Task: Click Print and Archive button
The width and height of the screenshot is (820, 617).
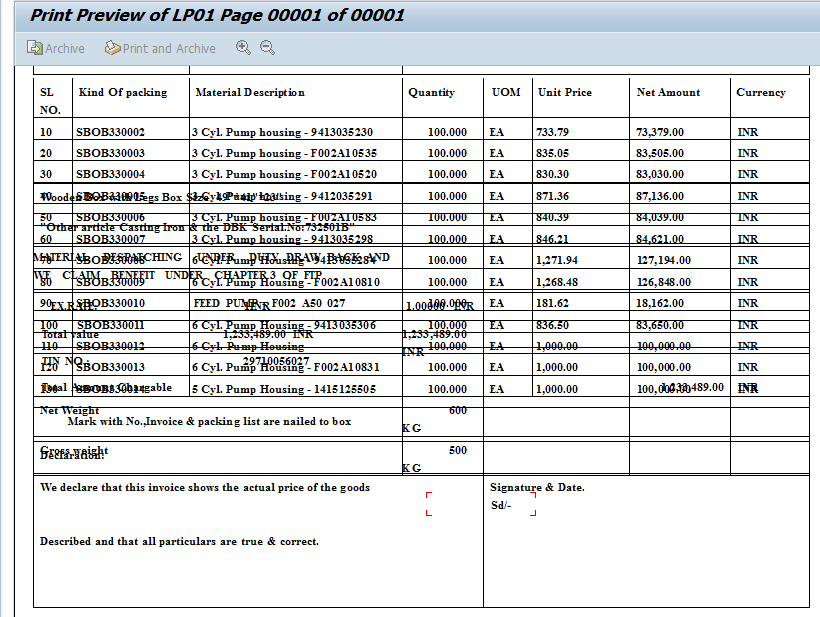Action: [160, 48]
